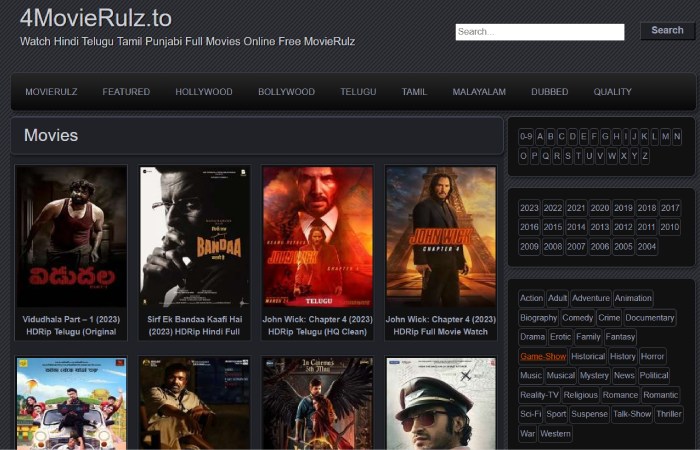This screenshot has height=450, width=700.
Task: Select the year 2014 filter
Action: pyautogui.click(x=576, y=227)
